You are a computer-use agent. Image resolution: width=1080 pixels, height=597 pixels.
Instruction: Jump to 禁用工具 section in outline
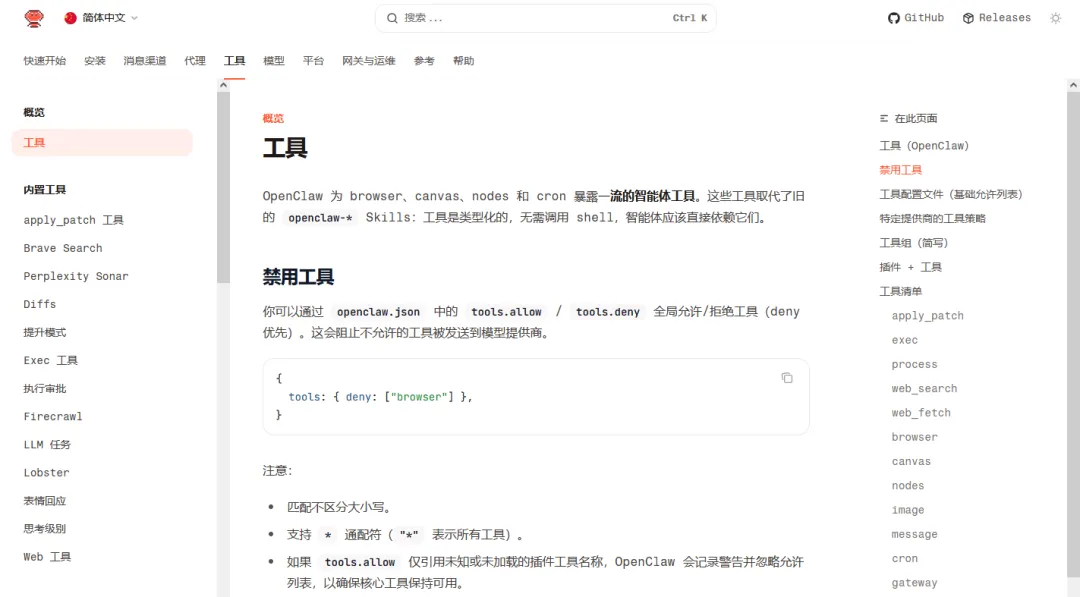click(901, 170)
